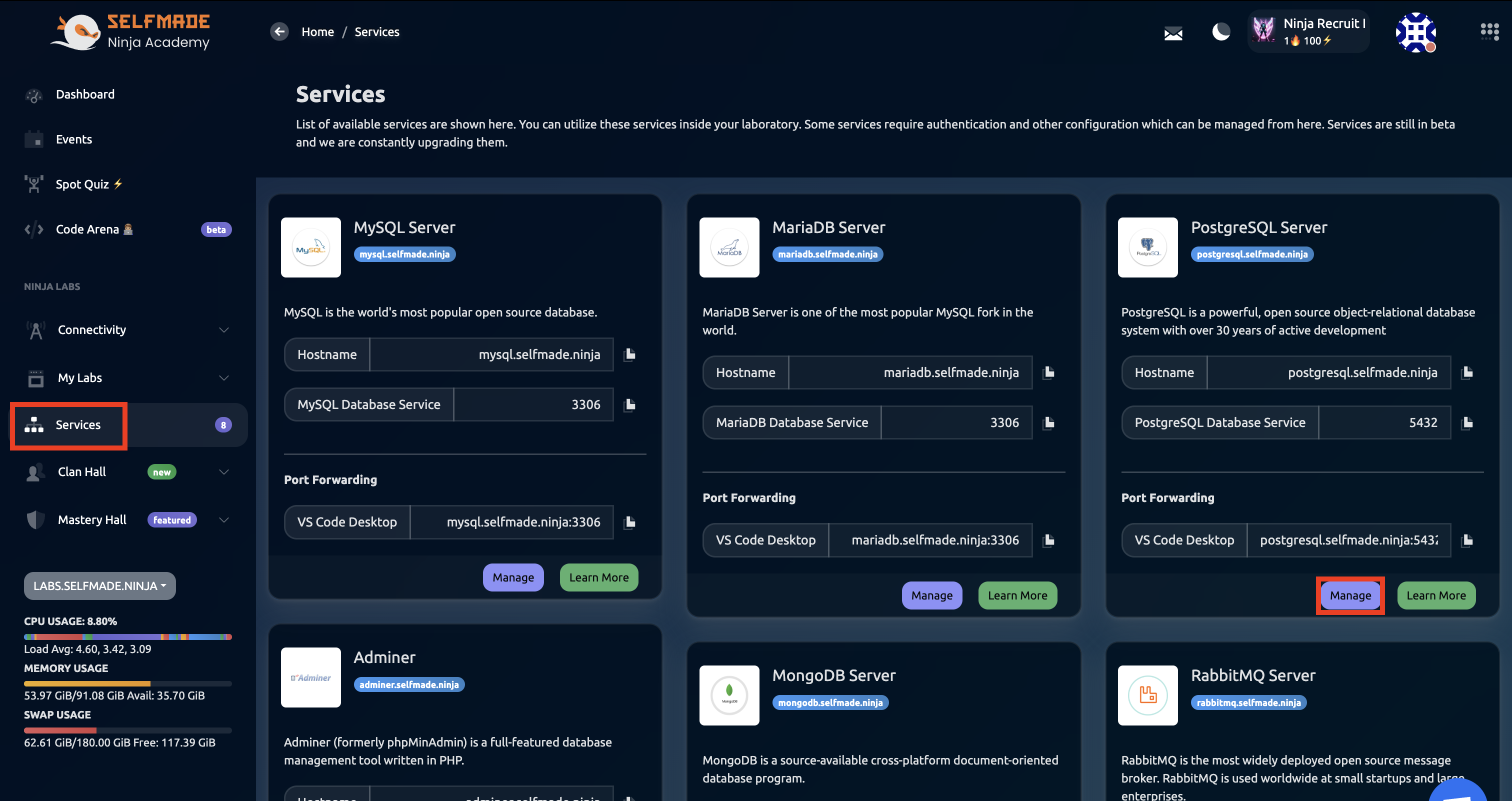Copy the MariaDB hostname value

click(1048, 372)
